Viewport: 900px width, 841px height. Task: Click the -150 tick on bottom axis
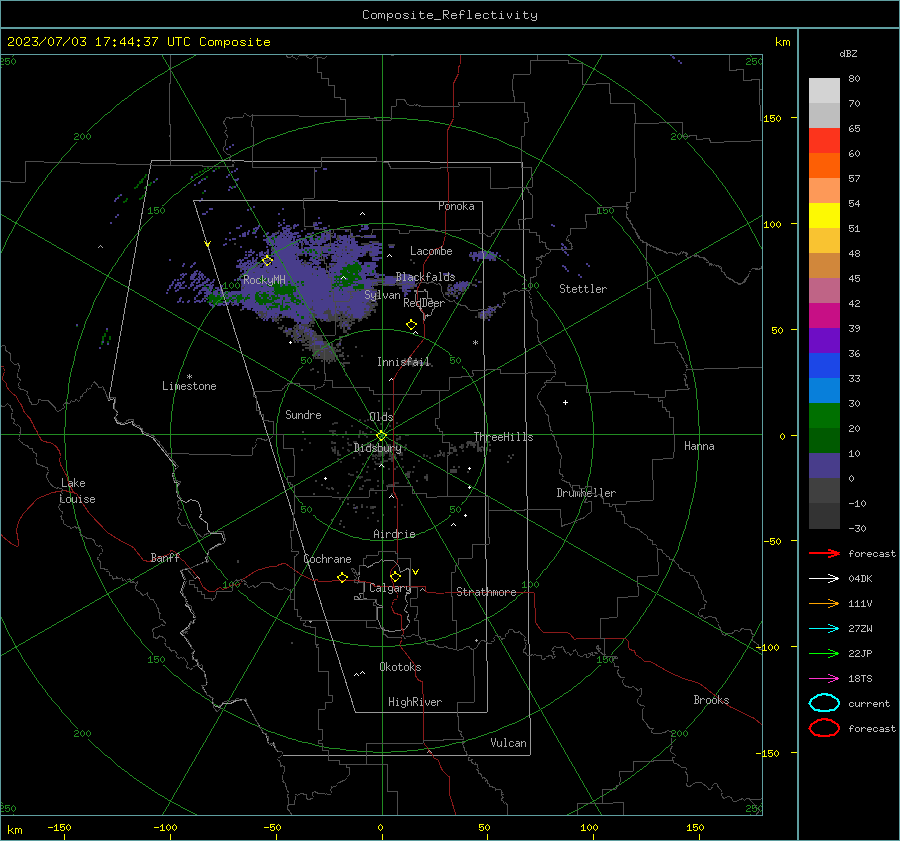pyautogui.click(x=59, y=827)
